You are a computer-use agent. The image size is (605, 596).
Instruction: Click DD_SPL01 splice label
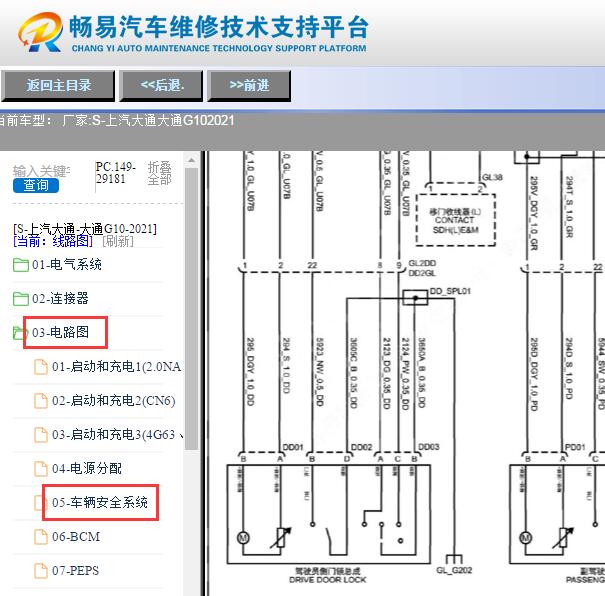point(450,291)
